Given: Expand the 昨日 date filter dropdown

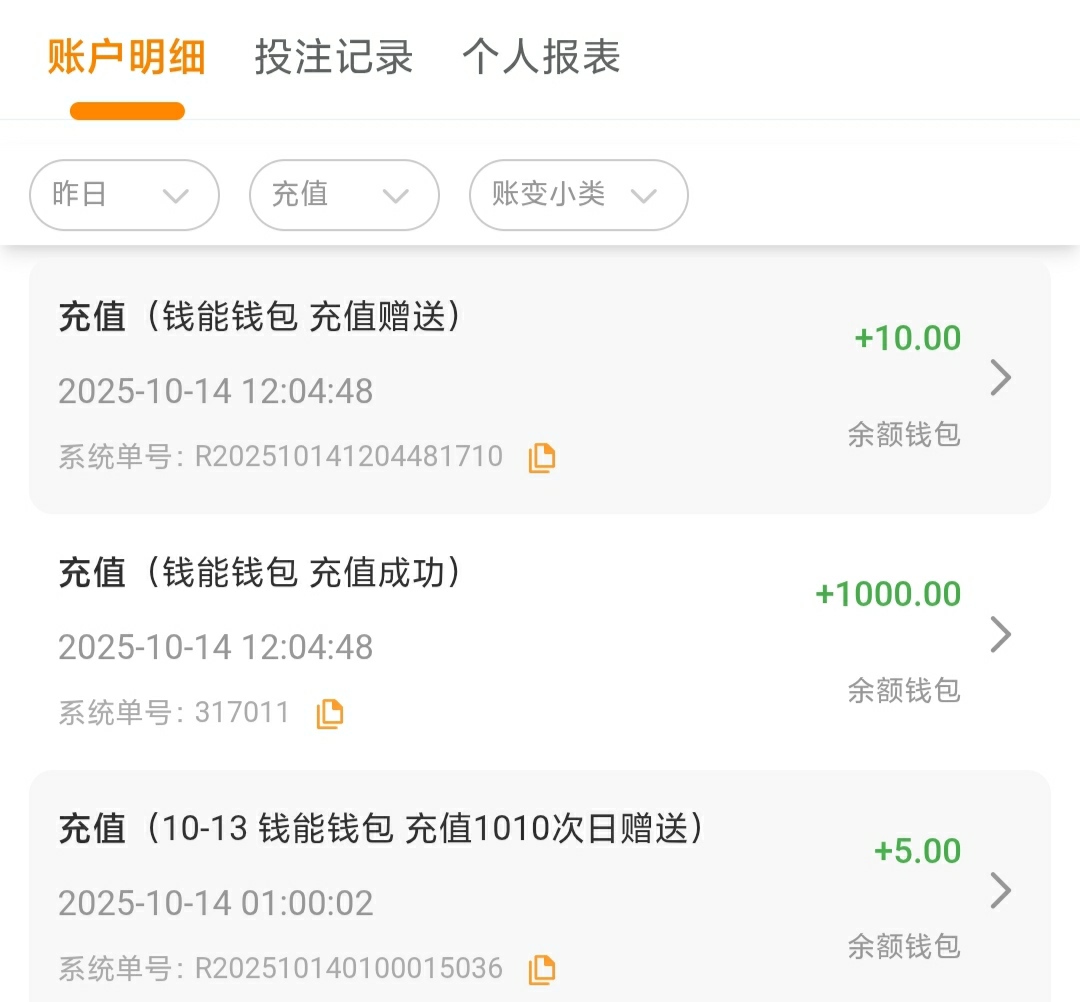Looking at the screenshot, I should [124, 195].
